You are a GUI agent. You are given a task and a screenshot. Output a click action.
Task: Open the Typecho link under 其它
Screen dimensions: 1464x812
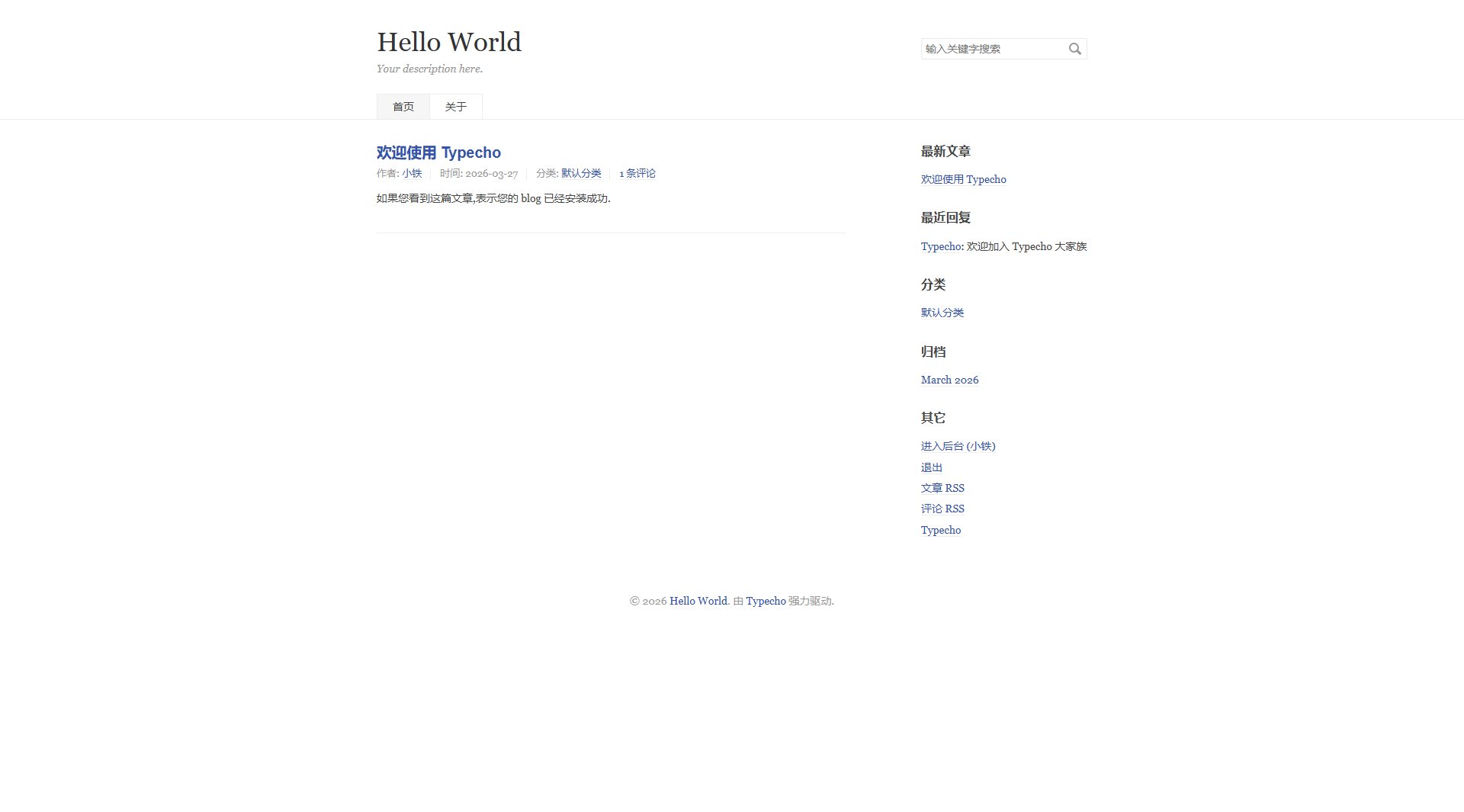tap(940, 529)
